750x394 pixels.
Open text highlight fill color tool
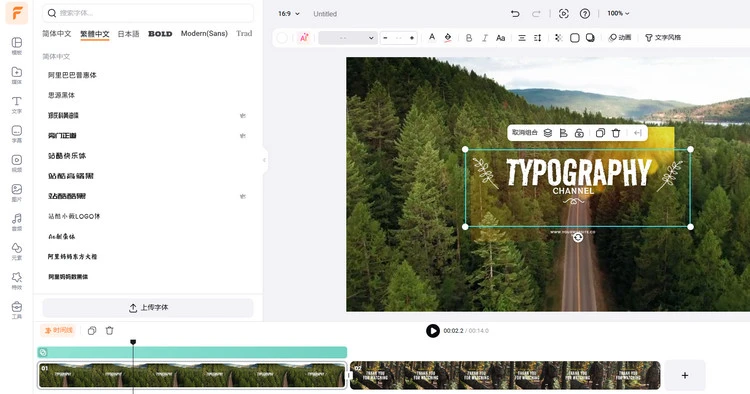click(x=448, y=37)
